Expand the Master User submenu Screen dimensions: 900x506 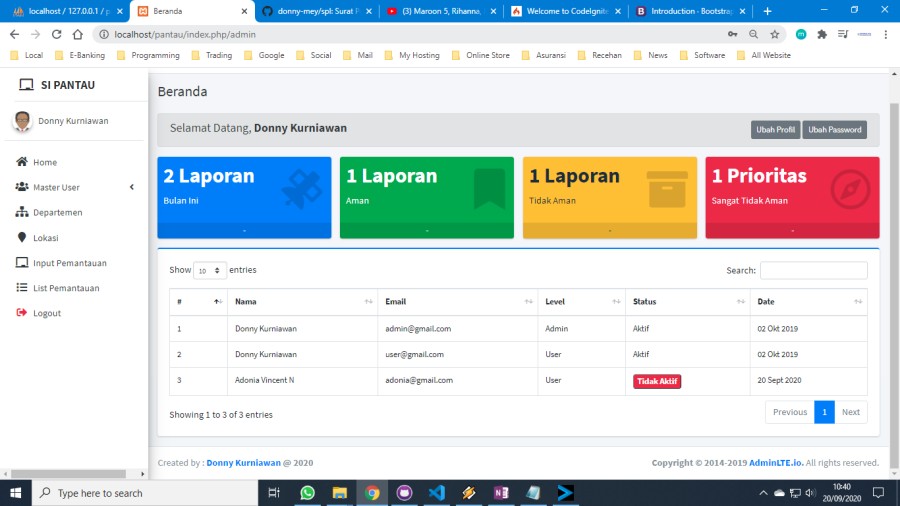coord(132,187)
